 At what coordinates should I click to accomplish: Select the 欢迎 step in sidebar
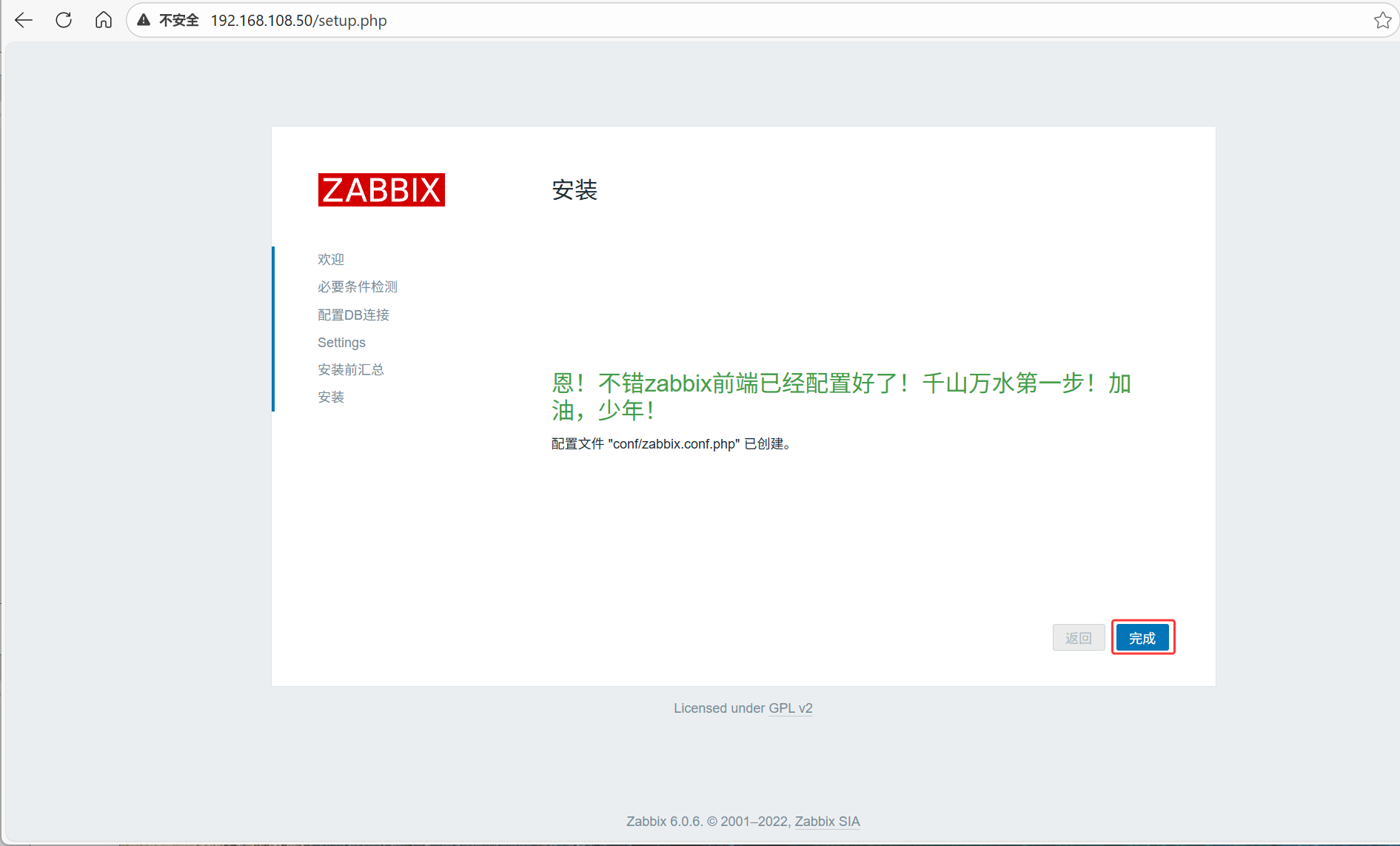point(331,259)
